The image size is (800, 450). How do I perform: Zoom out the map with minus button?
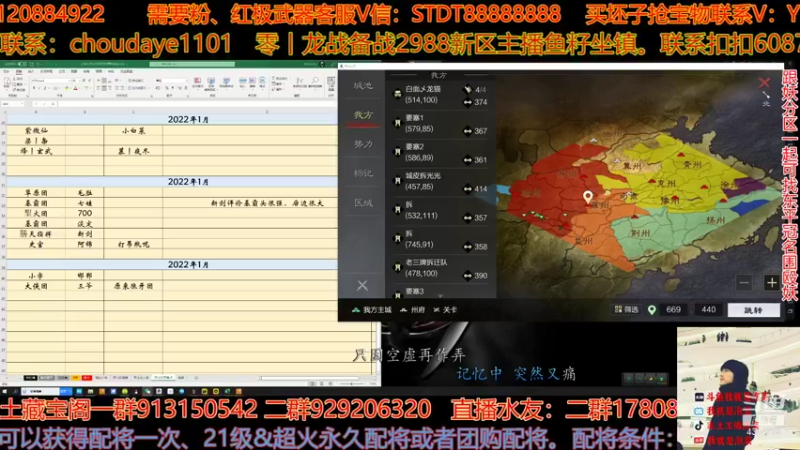pos(744,283)
